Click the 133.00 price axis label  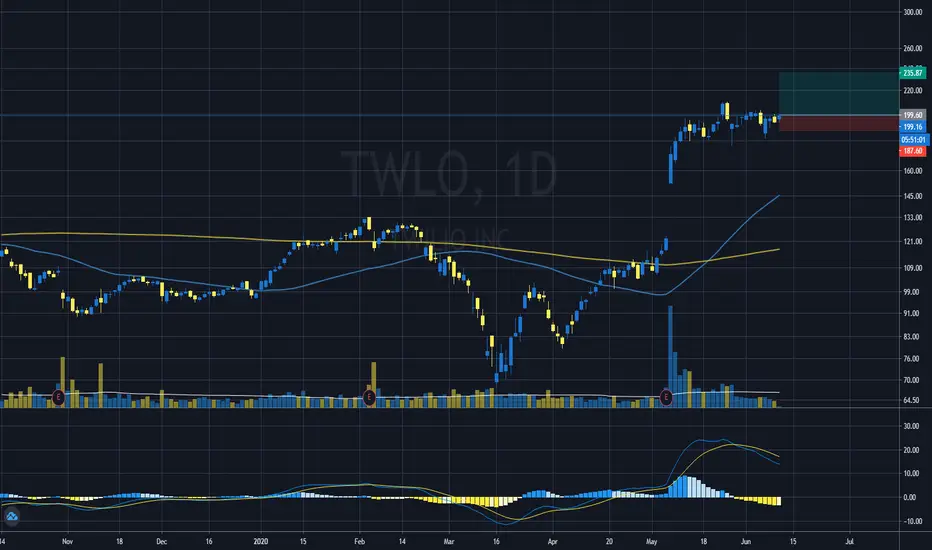[912, 218]
